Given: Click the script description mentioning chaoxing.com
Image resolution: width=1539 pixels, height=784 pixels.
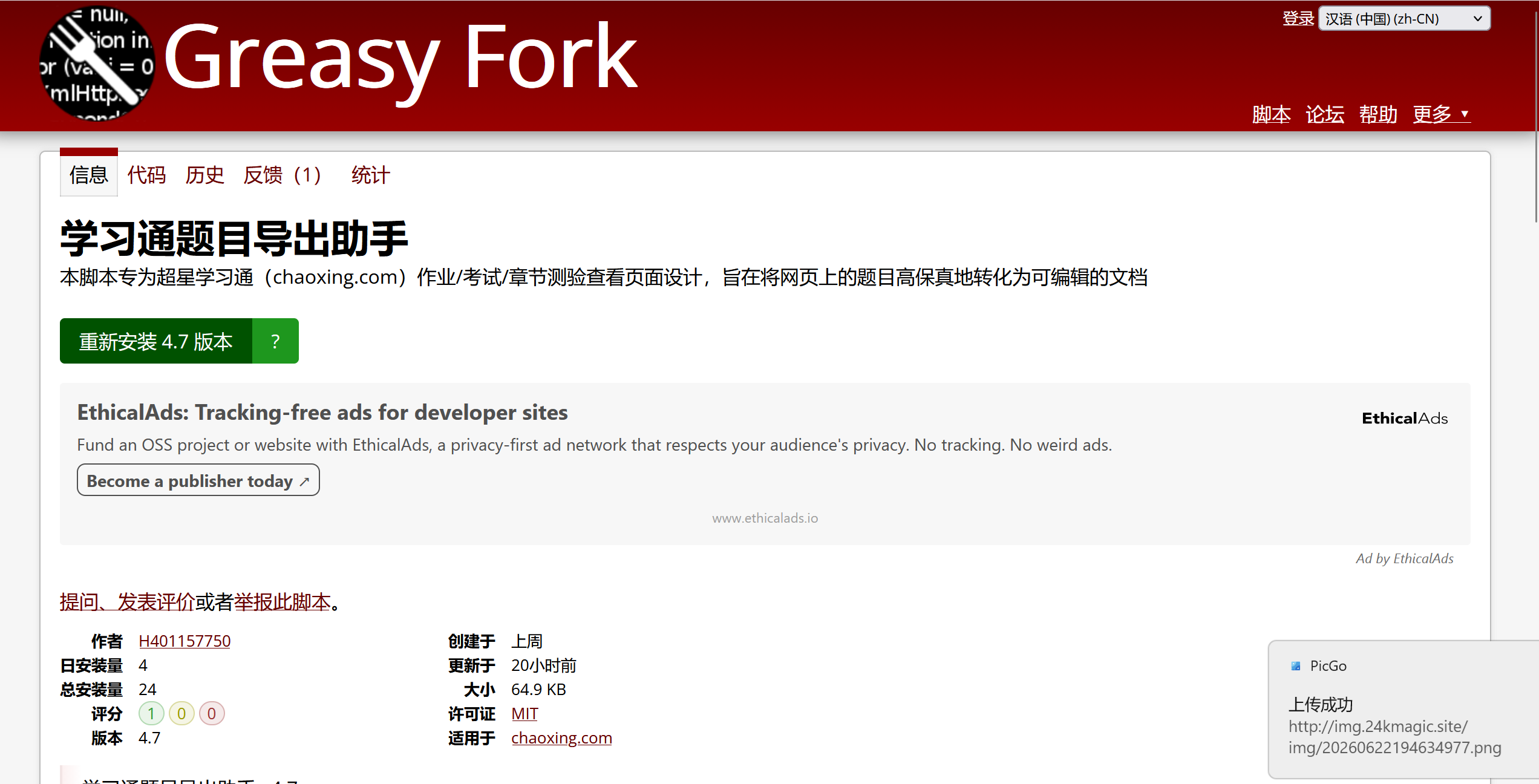Looking at the screenshot, I should [x=604, y=277].
